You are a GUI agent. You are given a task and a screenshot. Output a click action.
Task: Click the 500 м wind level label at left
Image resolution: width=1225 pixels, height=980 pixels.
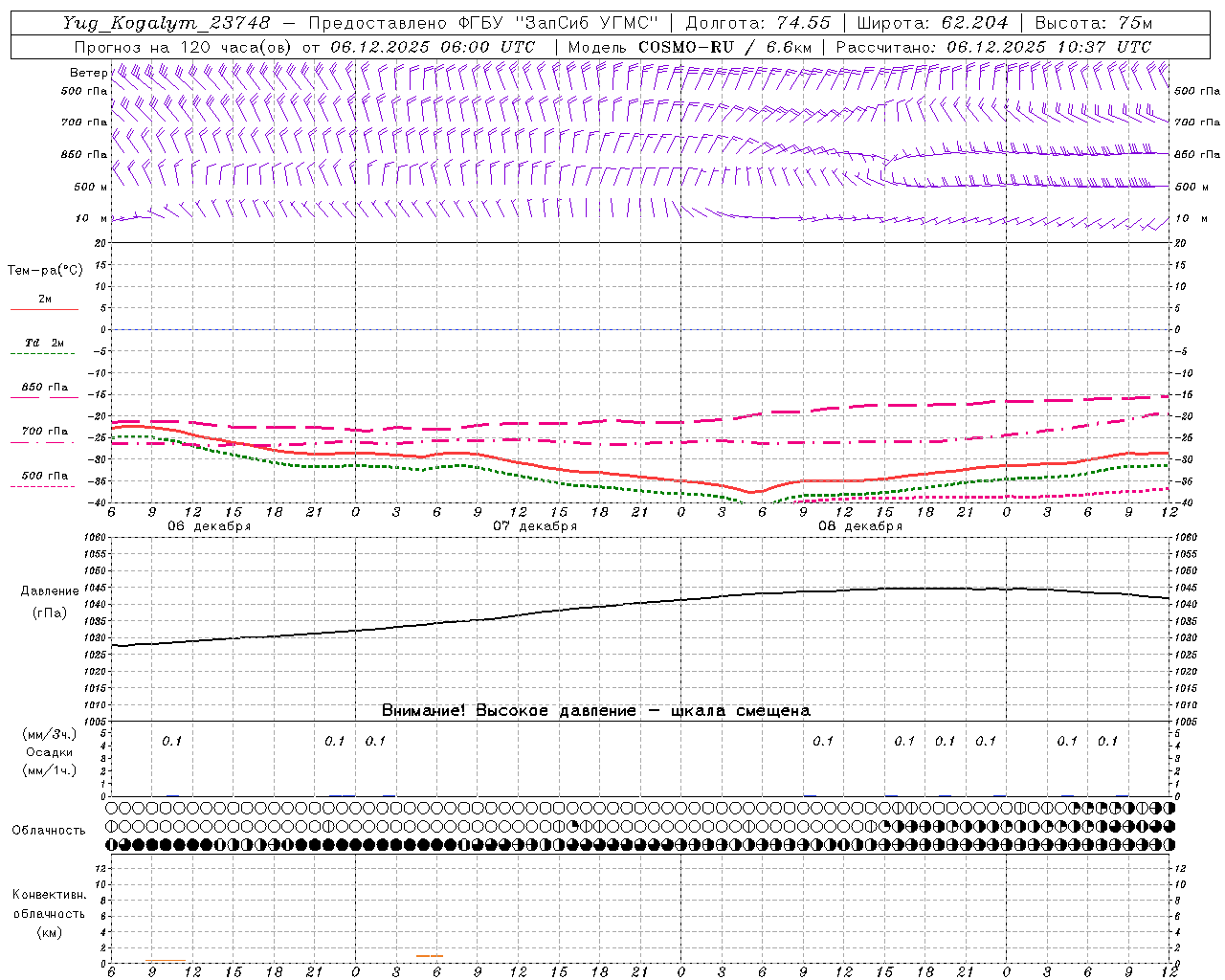click(x=91, y=187)
